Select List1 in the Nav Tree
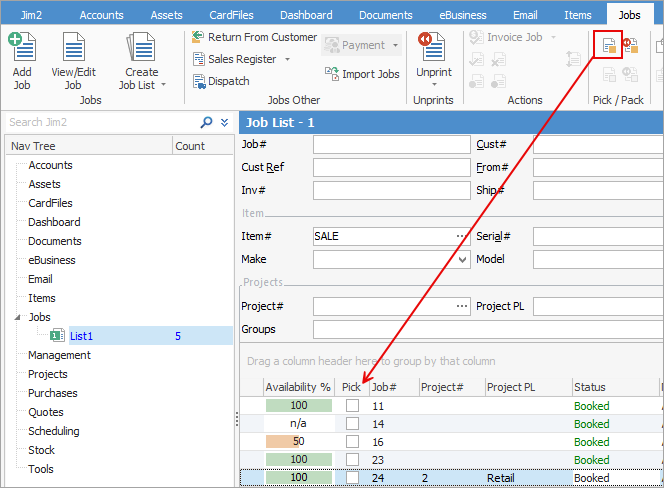This screenshot has width=664, height=488. tap(81, 336)
